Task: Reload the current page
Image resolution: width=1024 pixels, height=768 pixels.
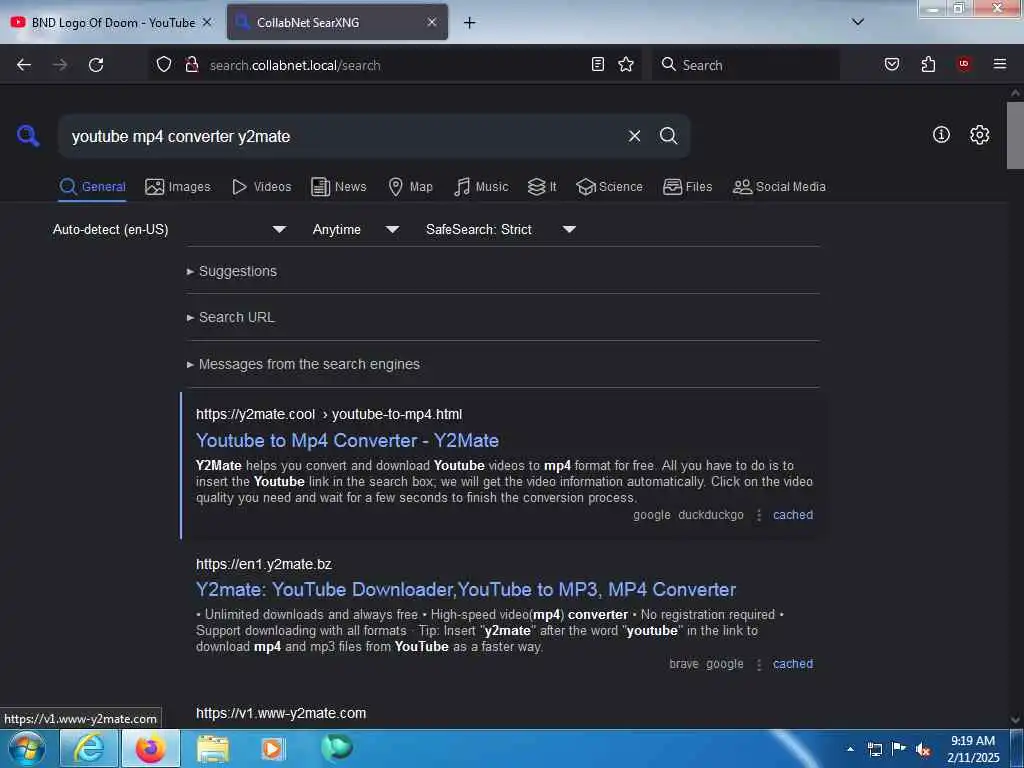Action: click(x=96, y=65)
